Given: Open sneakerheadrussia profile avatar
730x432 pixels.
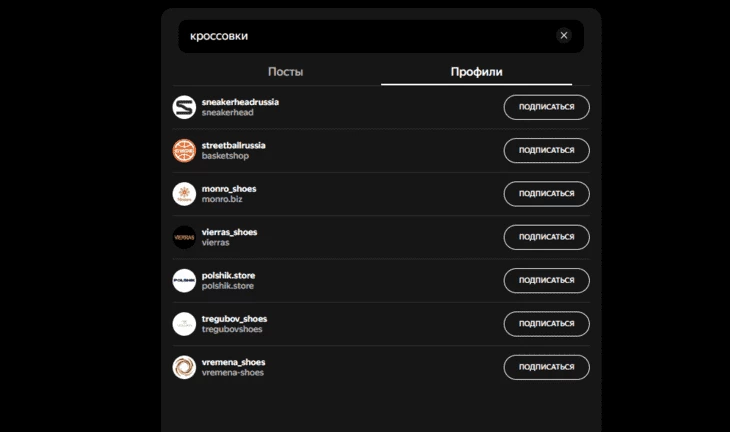Looking at the screenshot, I should pos(184,107).
